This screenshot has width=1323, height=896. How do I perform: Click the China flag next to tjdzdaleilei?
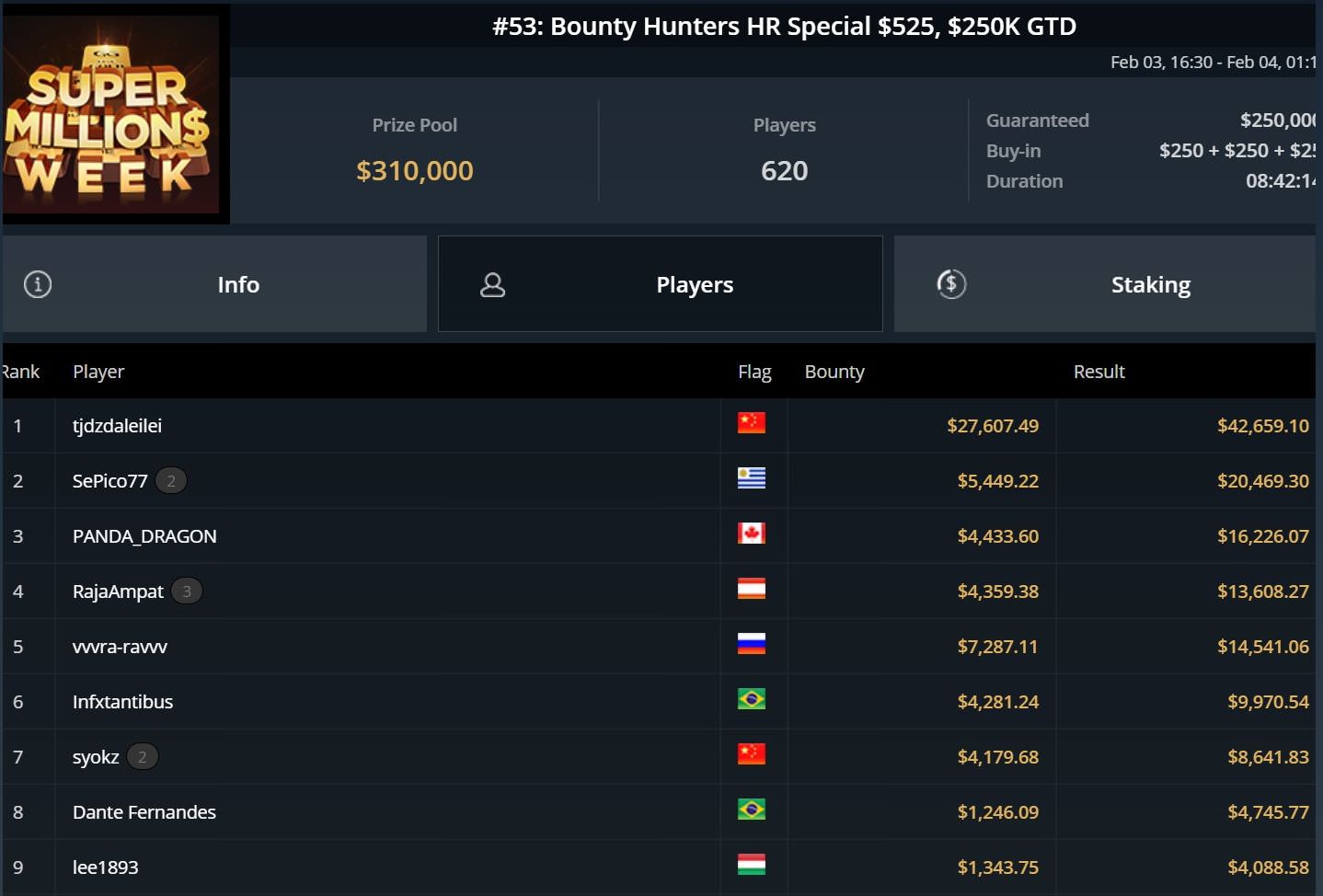751,423
